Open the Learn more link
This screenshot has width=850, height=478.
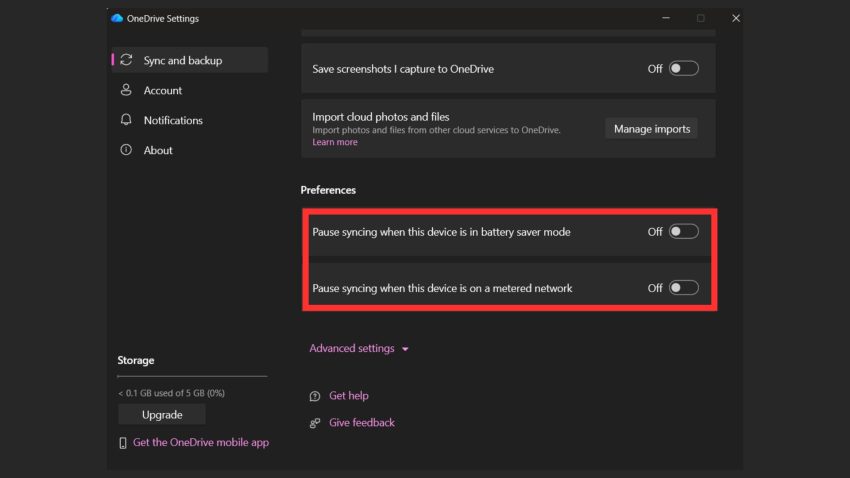coord(334,142)
